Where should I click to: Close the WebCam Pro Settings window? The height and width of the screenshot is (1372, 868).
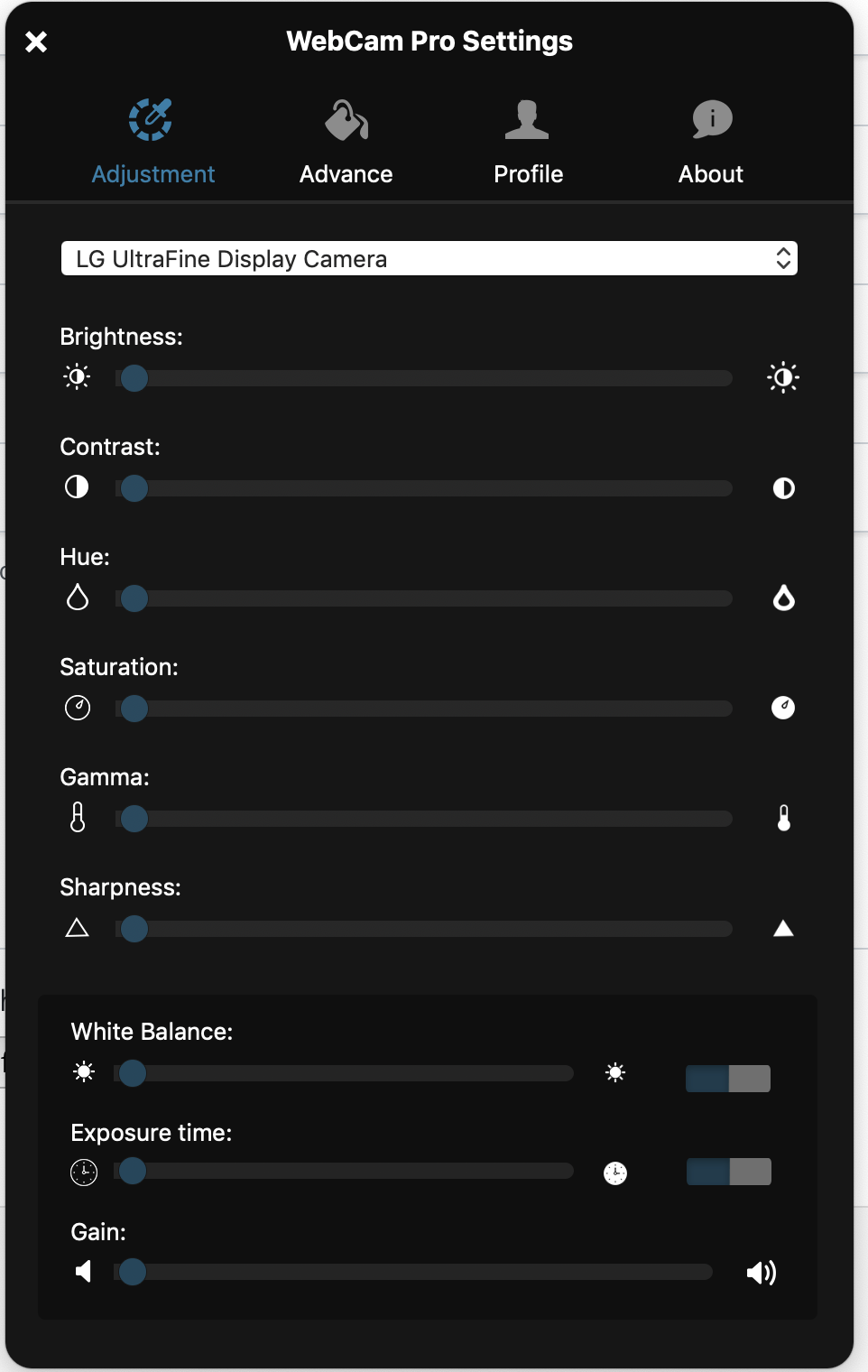click(36, 42)
